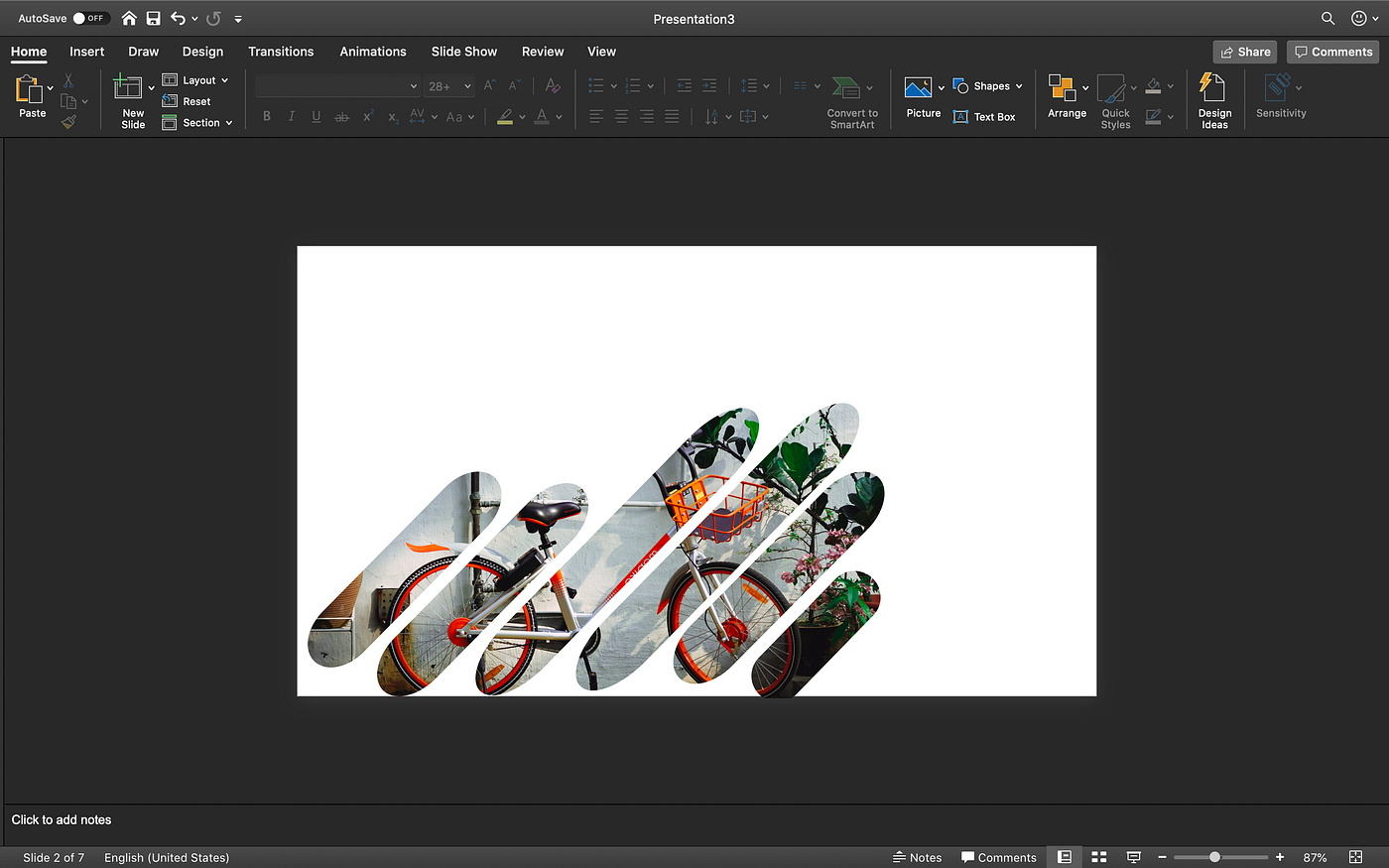Toggle italic text formatting
This screenshot has width=1389, height=868.
click(291, 116)
